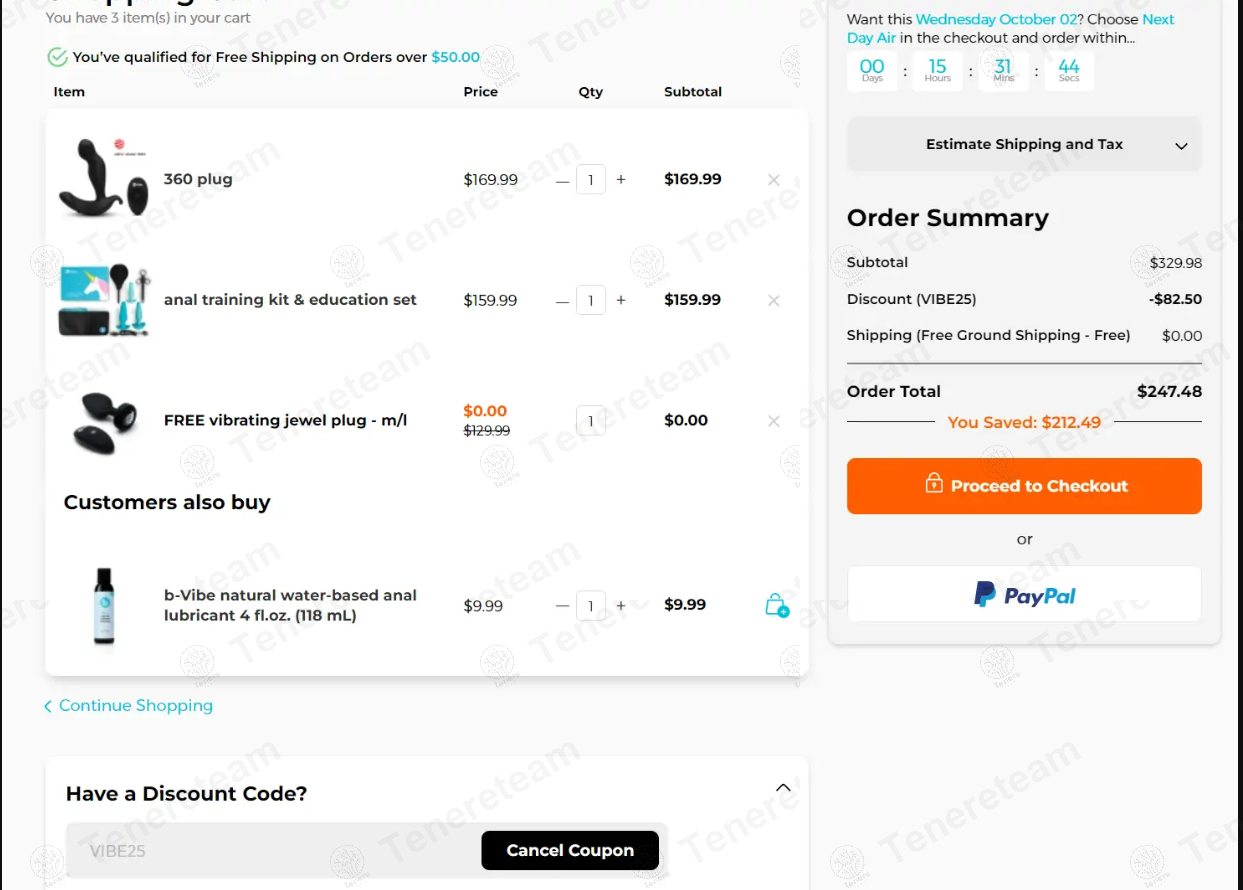1243x890 pixels.
Task: Click the -$82.50 discount amount
Action: [1175, 299]
